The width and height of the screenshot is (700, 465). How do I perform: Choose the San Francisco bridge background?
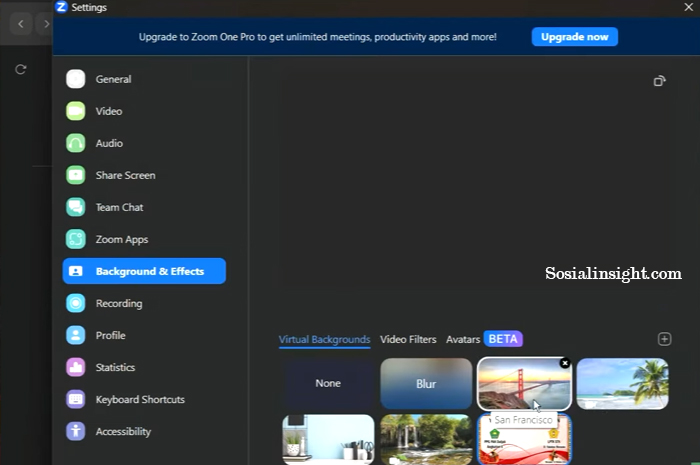[x=524, y=384]
